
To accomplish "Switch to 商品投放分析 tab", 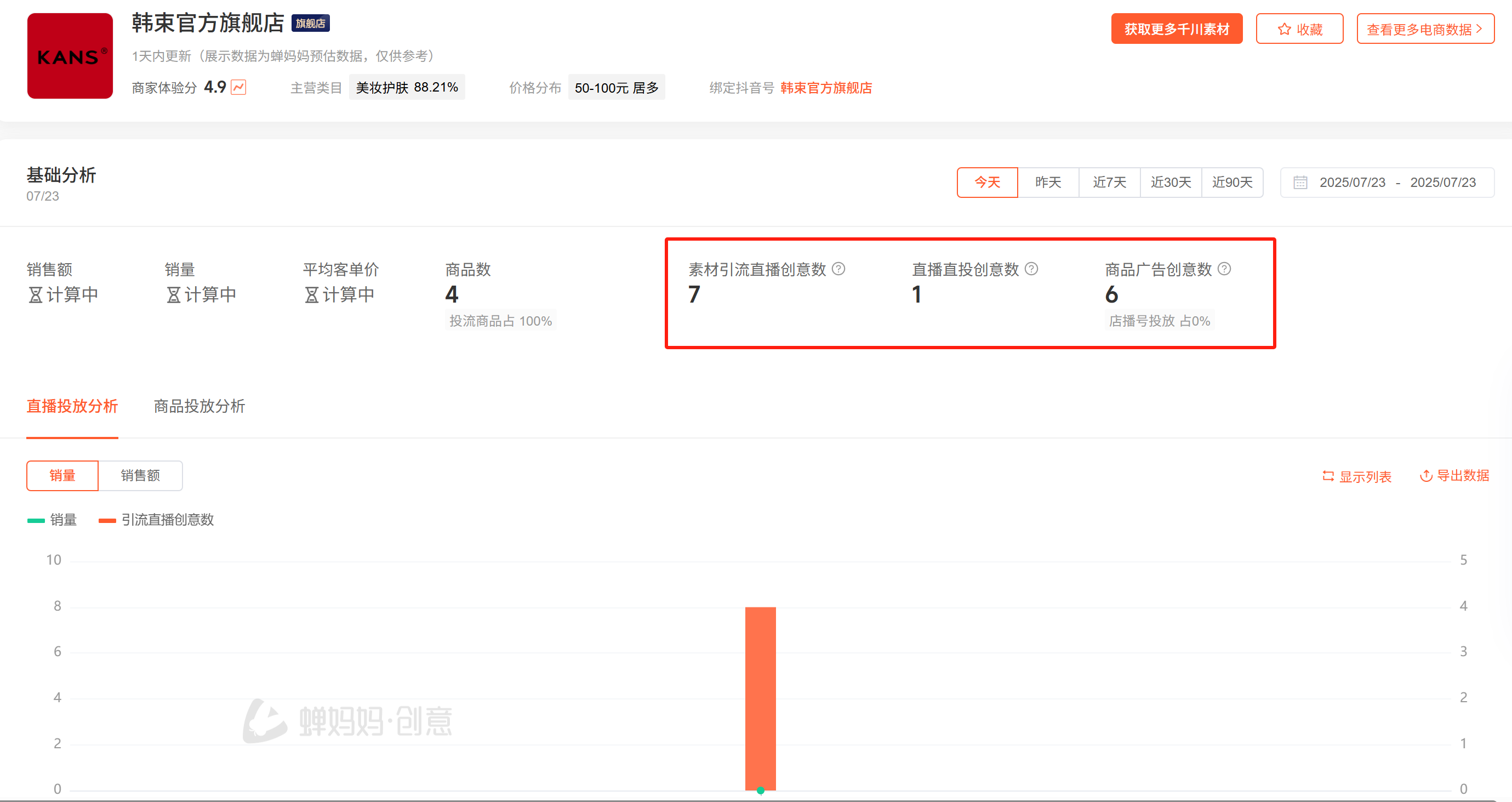I will 199,406.
